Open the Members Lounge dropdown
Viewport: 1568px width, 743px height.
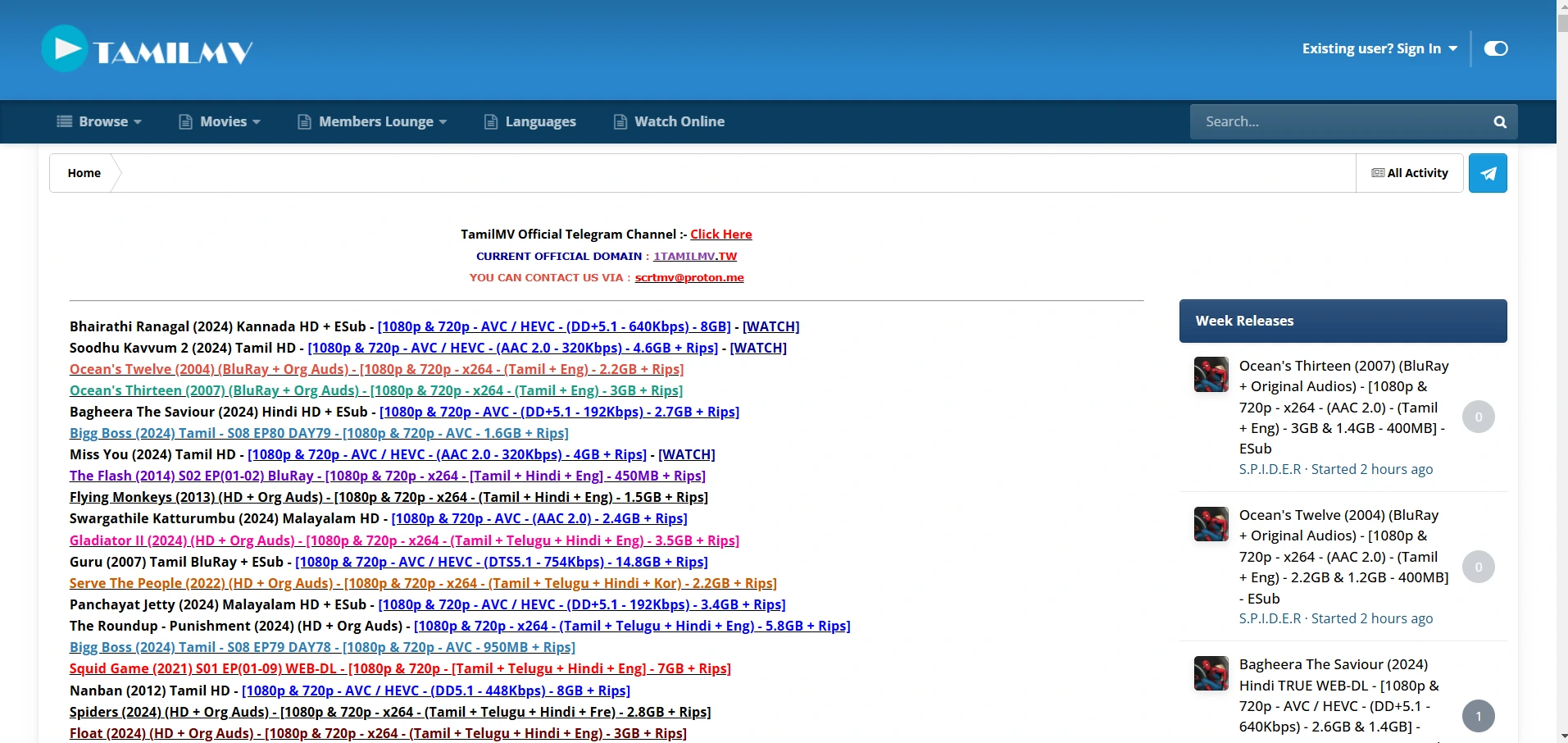[x=372, y=121]
